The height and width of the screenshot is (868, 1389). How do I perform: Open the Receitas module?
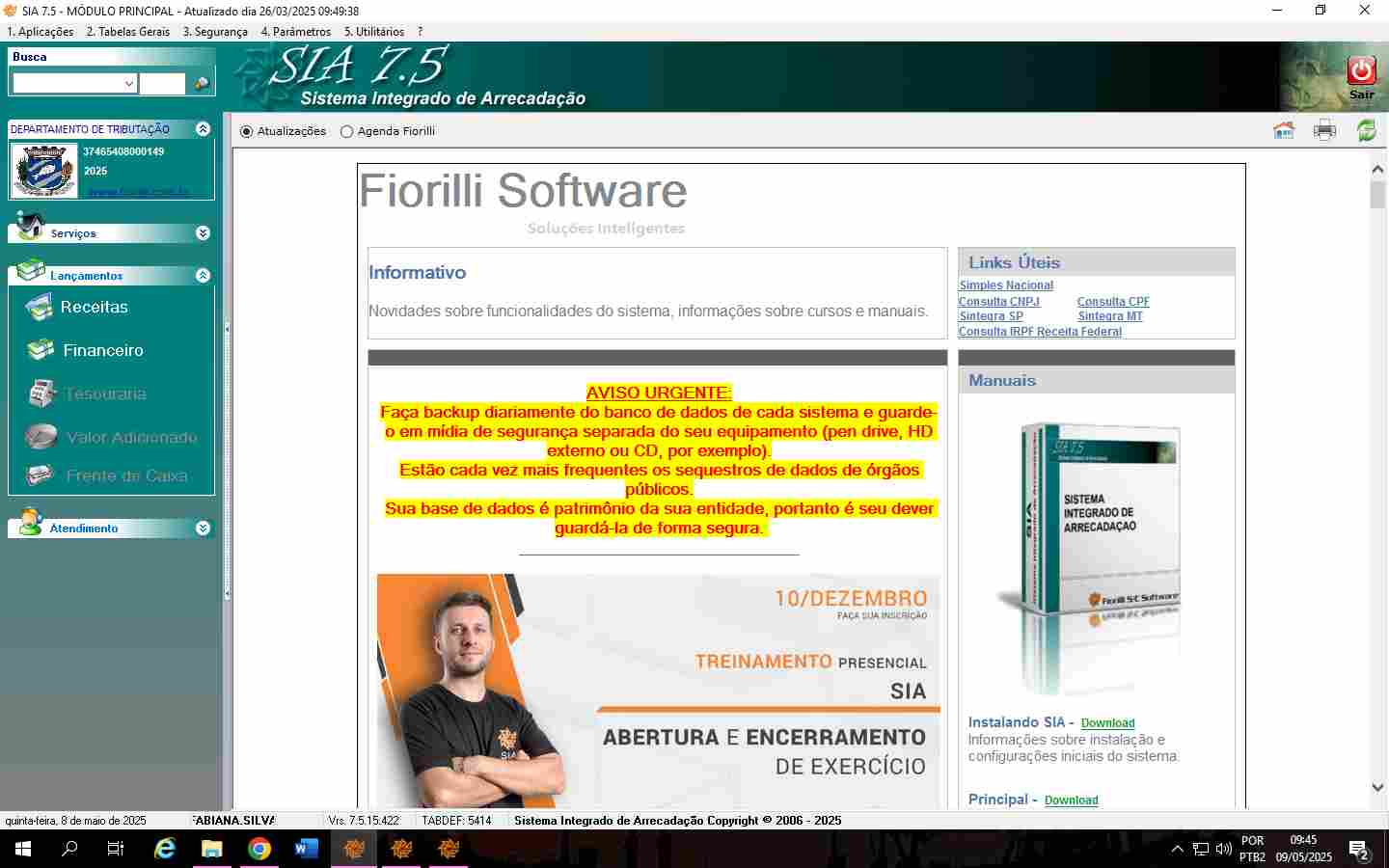point(94,308)
